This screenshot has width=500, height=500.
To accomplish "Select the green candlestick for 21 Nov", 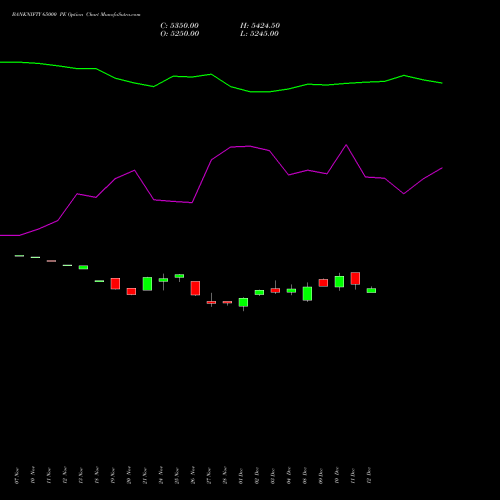I will pyautogui.click(x=147, y=284).
